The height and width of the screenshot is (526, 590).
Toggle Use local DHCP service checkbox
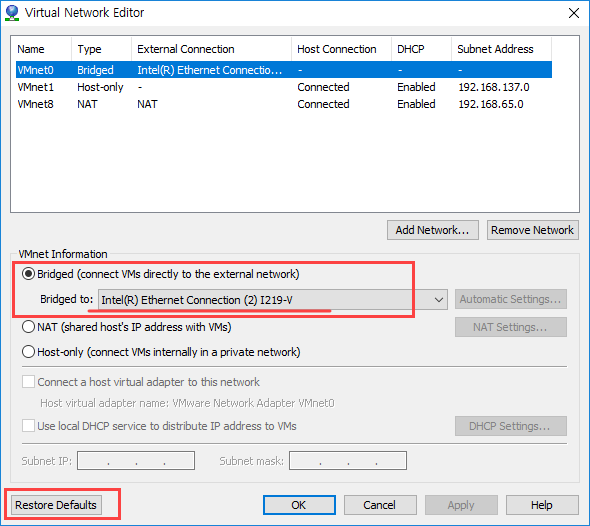point(28,426)
